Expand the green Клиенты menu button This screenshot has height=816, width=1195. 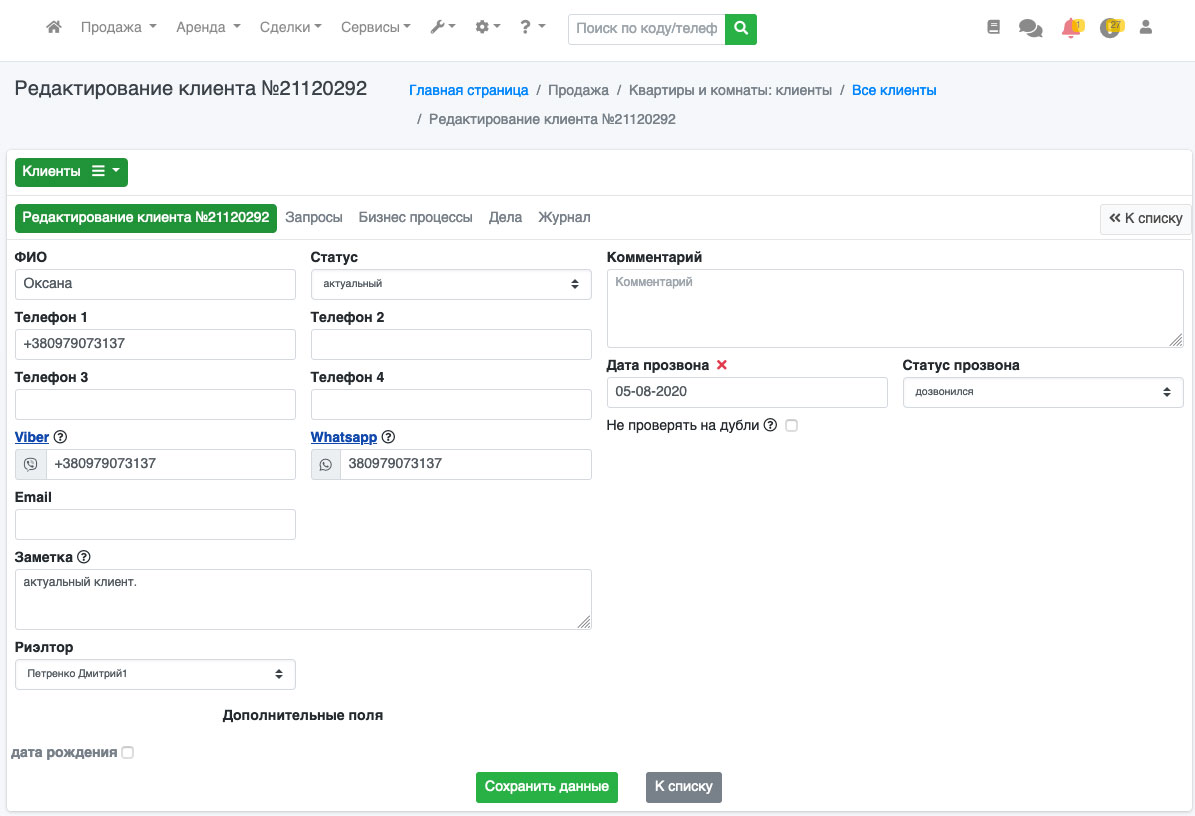[x=71, y=172]
